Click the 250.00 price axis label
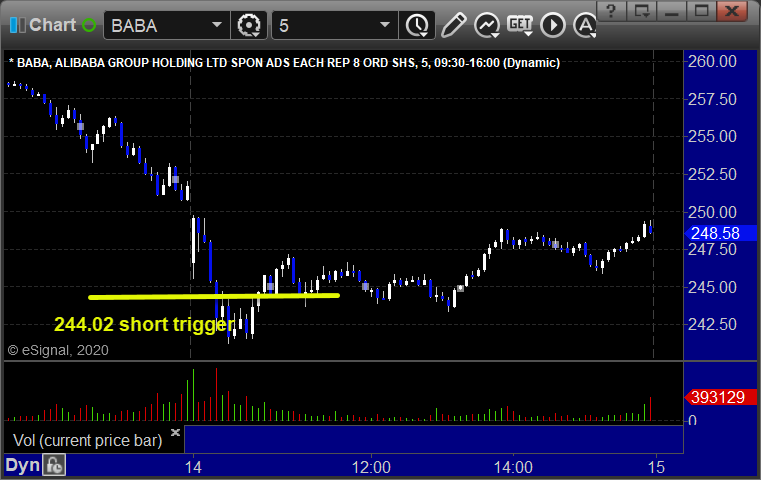Image resolution: width=761 pixels, height=480 pixels. pos(712,212)
